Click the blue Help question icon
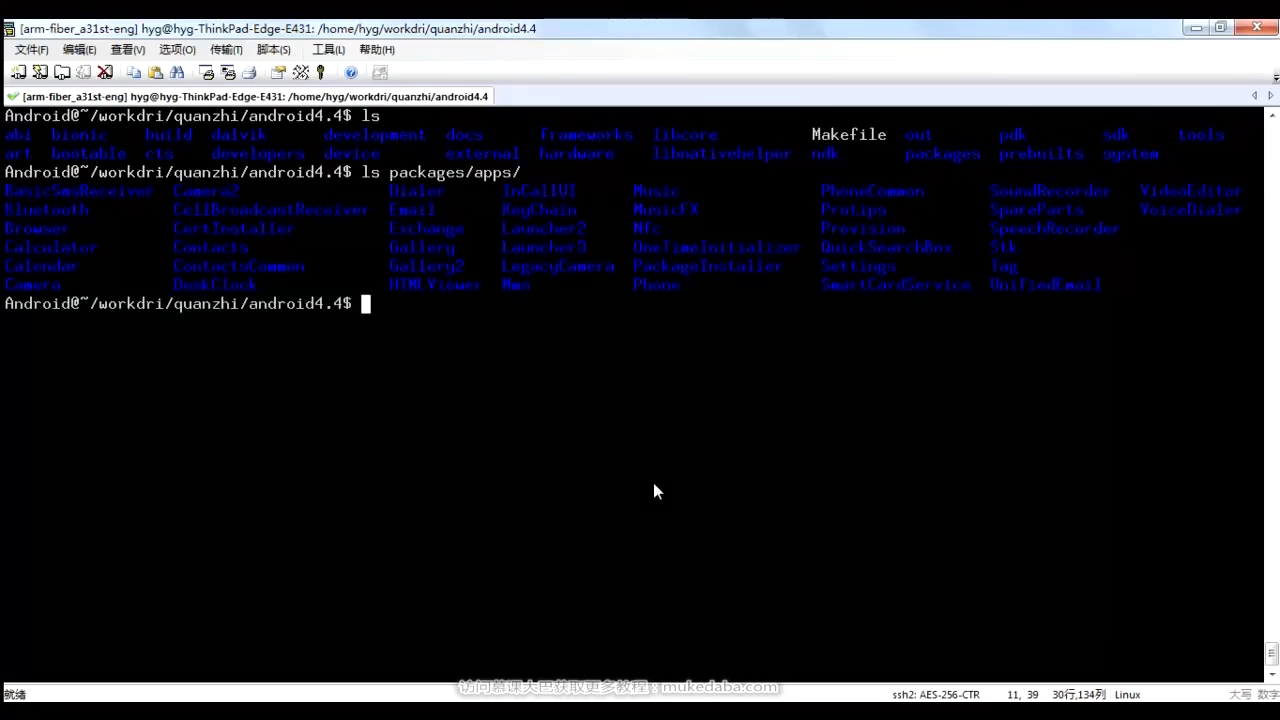Screen dimensions: 1280x720 (x=351, y=72)
